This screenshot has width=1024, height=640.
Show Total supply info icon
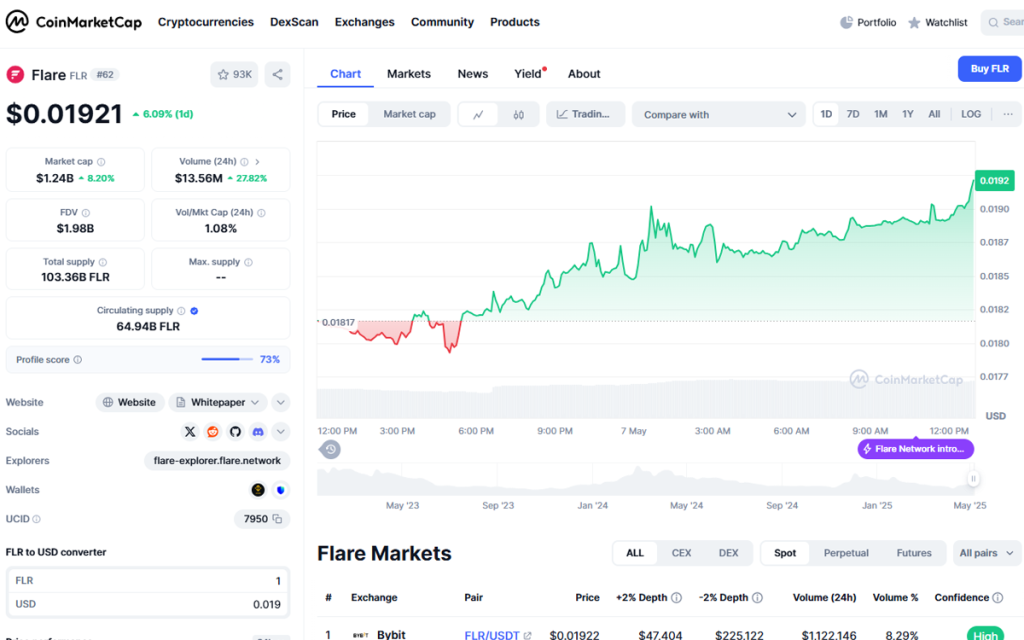103,263
